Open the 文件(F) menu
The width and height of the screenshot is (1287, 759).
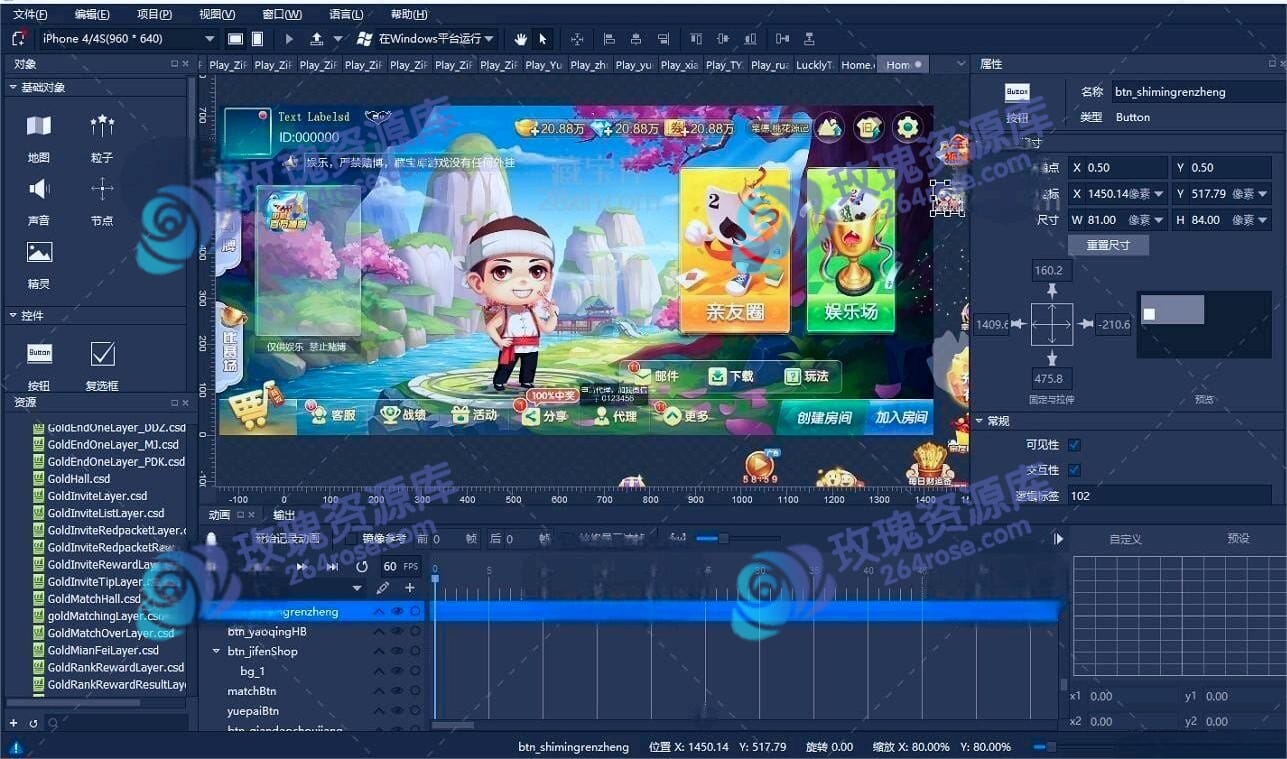tap(30, 14)
